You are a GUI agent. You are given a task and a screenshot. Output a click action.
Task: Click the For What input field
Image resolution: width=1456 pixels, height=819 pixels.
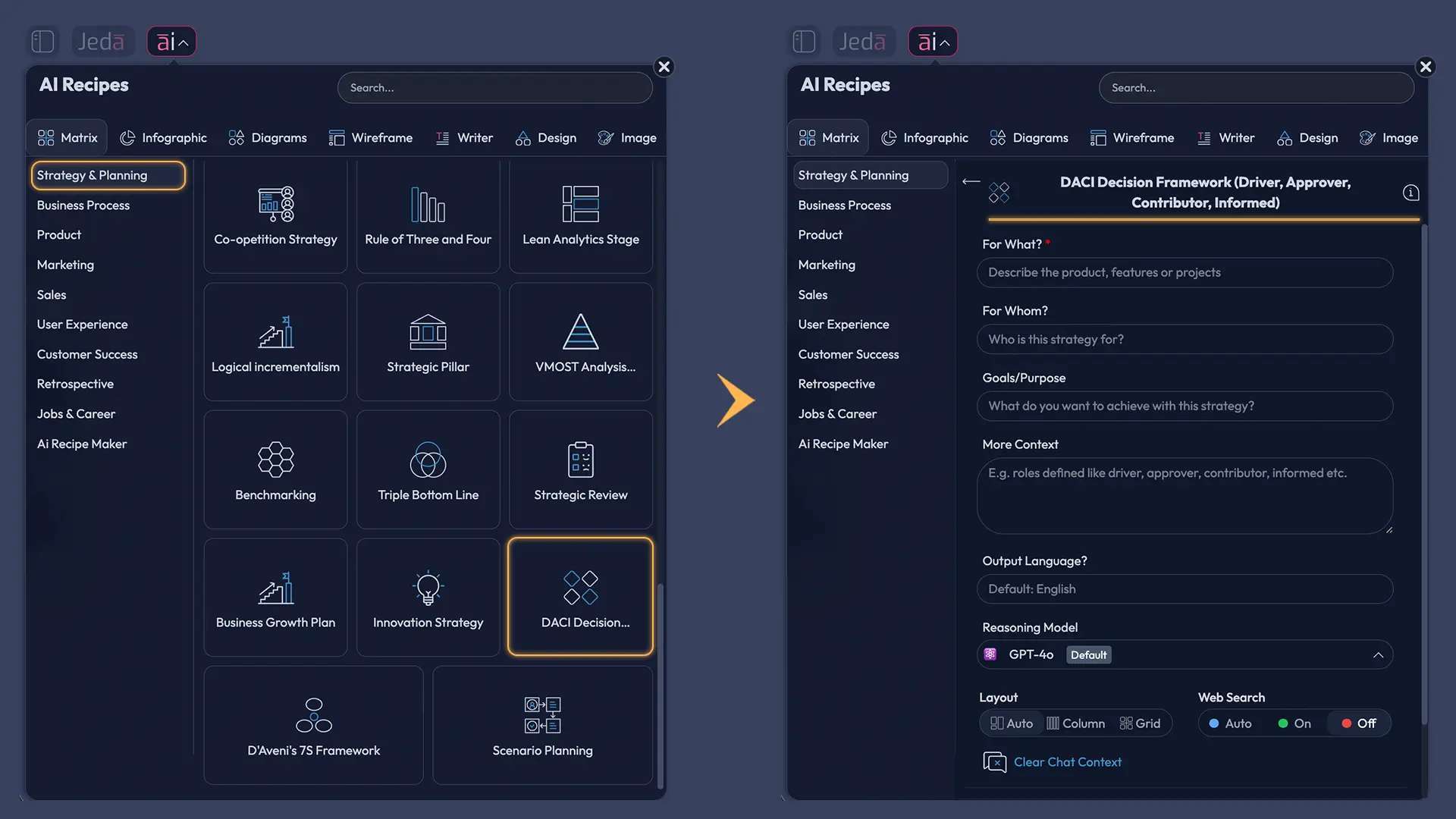point(1184,272)
